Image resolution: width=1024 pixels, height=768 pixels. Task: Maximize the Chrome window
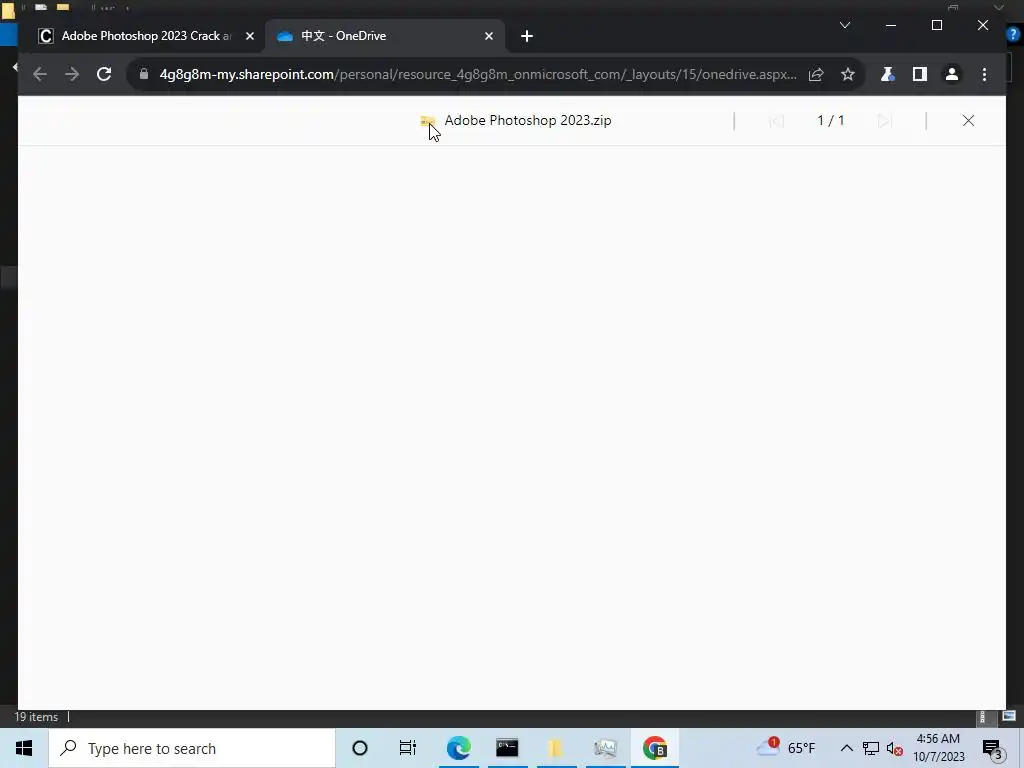[937, 25]
